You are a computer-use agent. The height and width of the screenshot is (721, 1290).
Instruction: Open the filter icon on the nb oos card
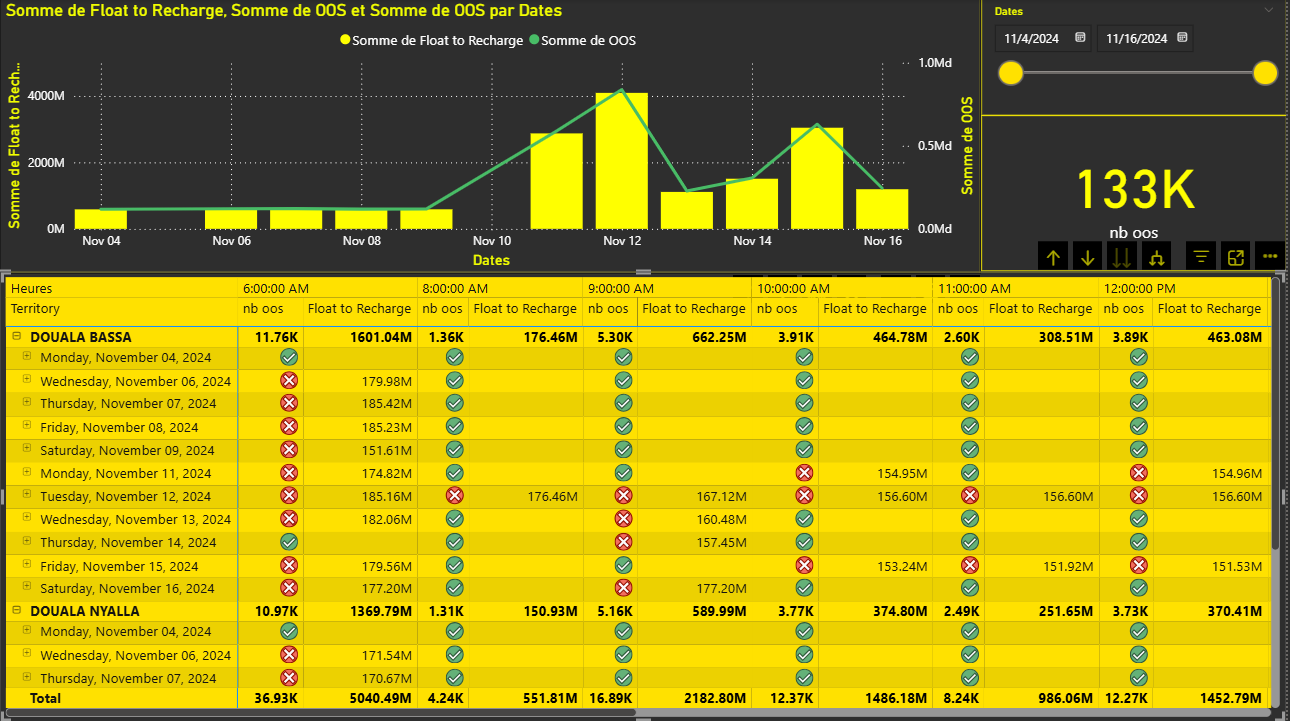(x=1200, y=256)
